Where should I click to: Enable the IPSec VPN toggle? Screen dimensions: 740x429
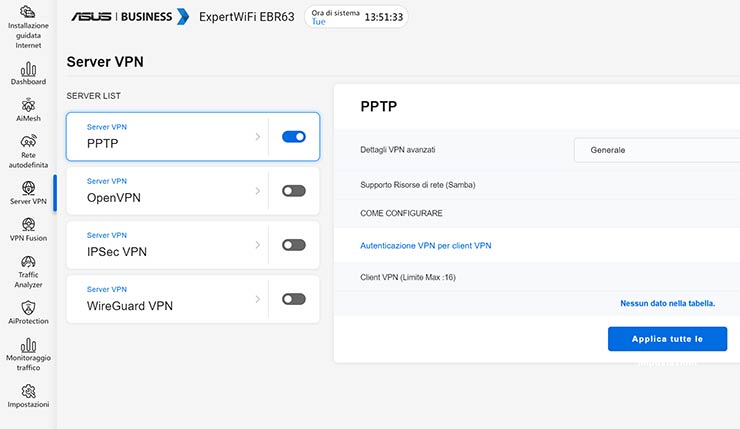coord(294,245)
